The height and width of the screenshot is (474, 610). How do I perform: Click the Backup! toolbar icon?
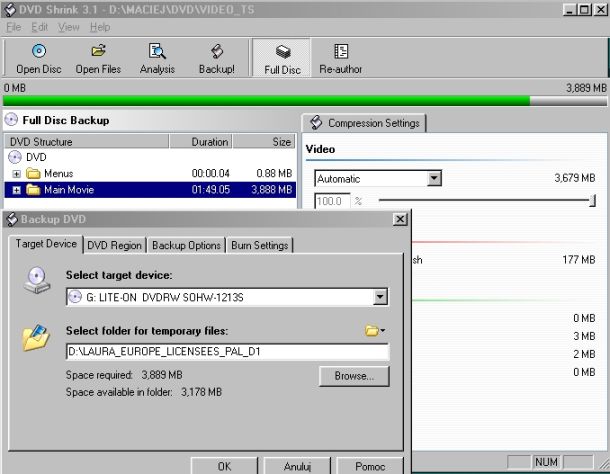[x=217, y=51]
